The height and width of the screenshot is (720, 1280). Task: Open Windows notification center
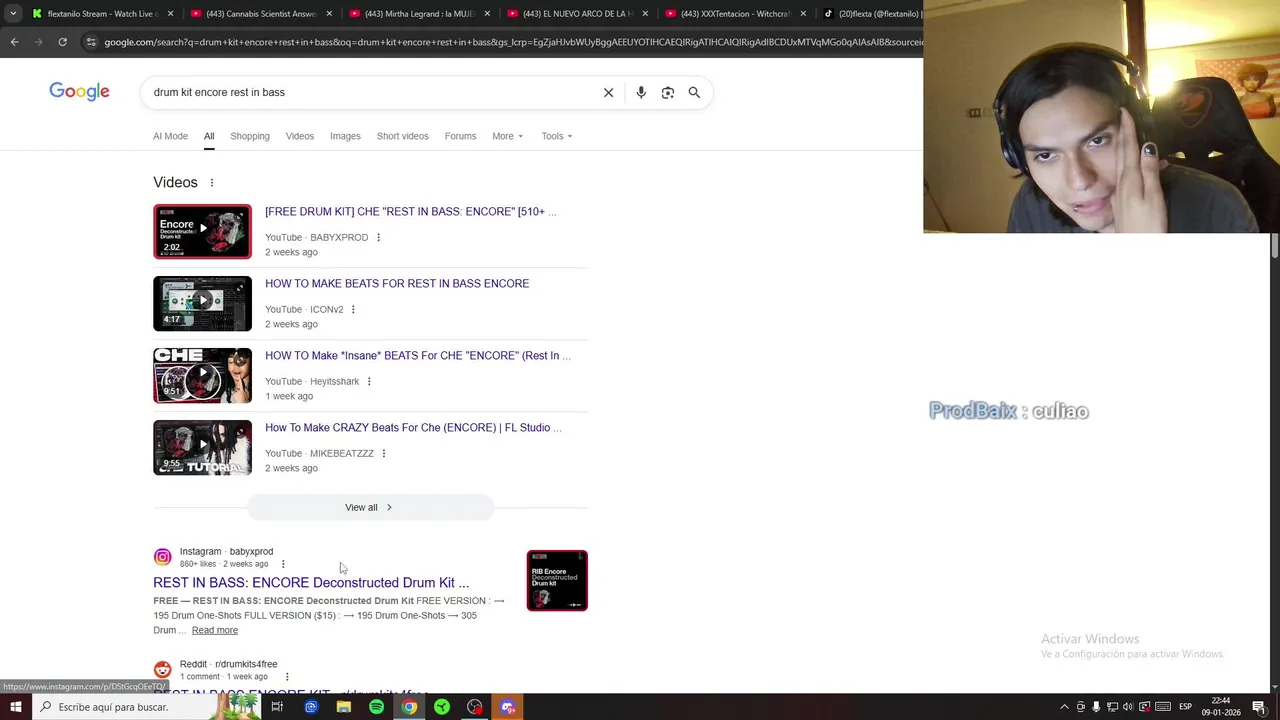(1259, 707)
